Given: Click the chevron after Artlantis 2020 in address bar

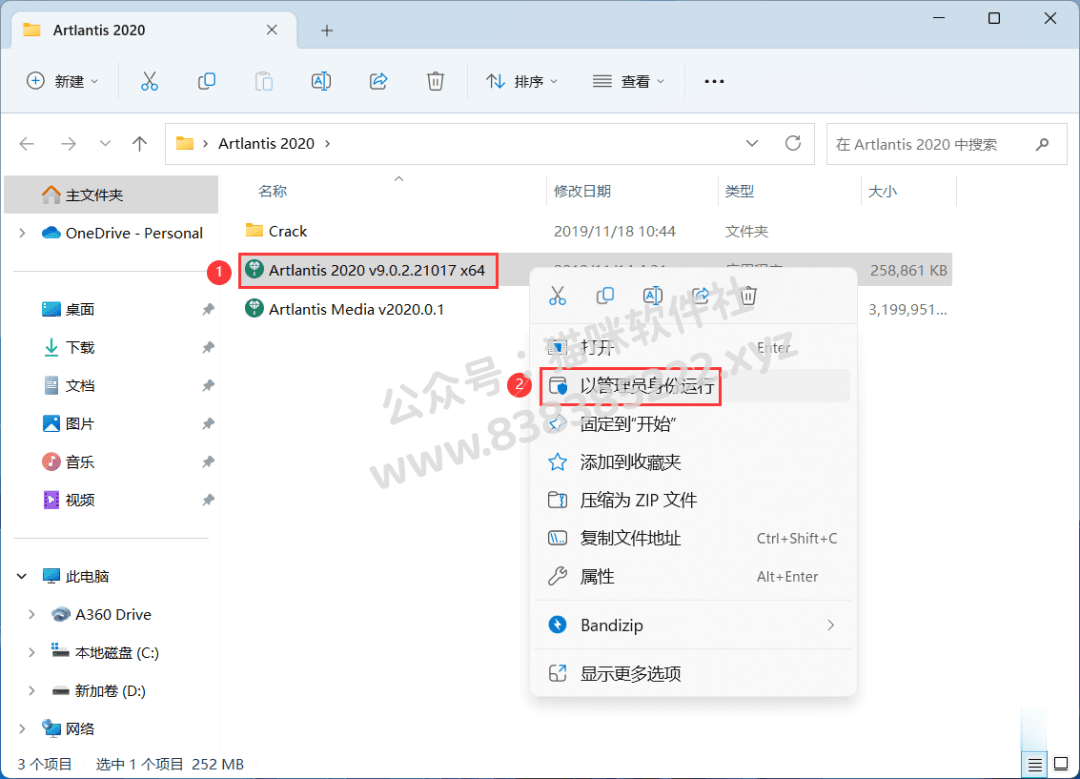Looking at the screenshot, I should point(328,143).
